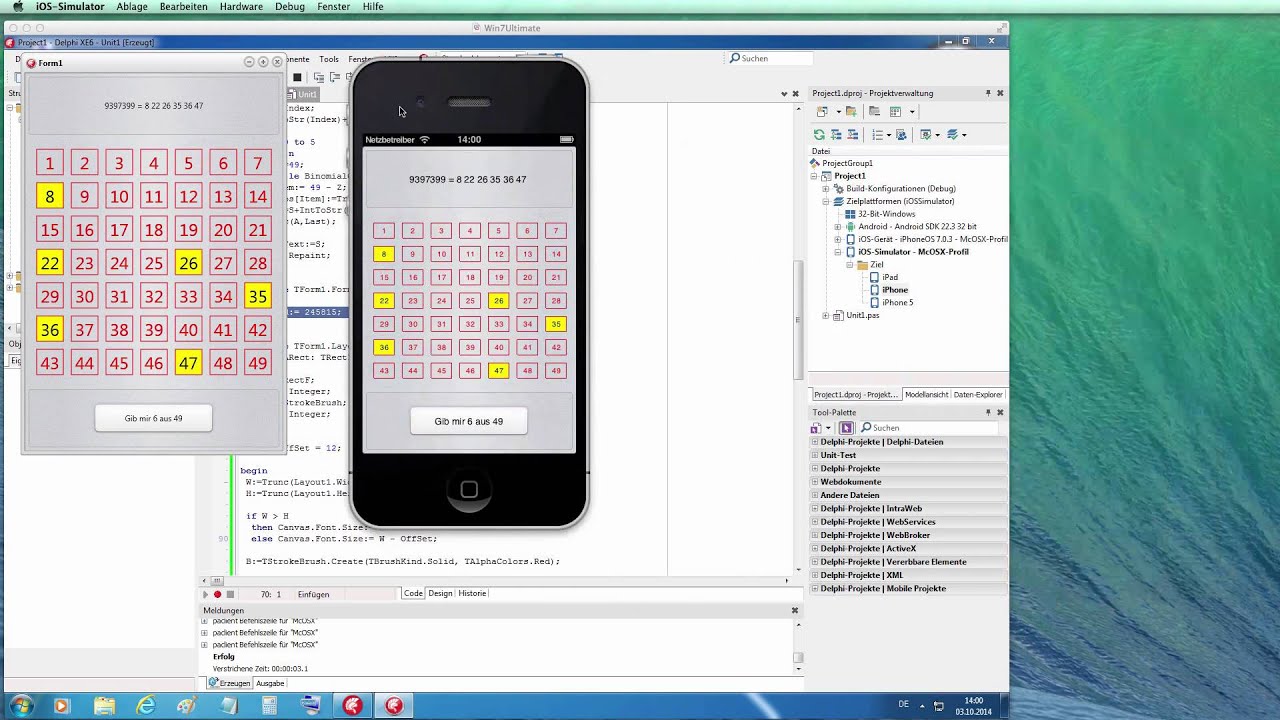Open Windows Explorer folder in taskbar
The height and width of the screenshot is (720, 1280).
104,706
